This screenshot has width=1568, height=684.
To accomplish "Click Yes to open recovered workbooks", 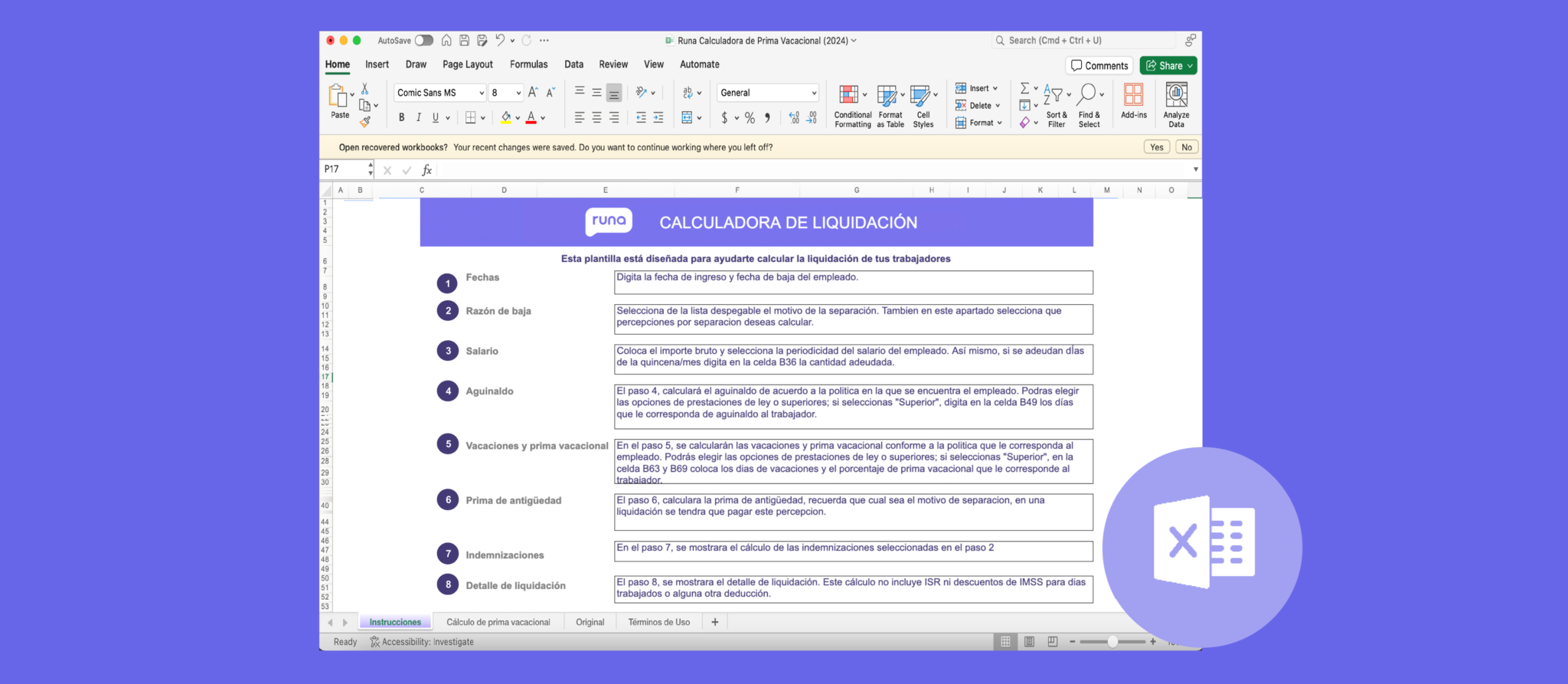I will click(1156, 147).
